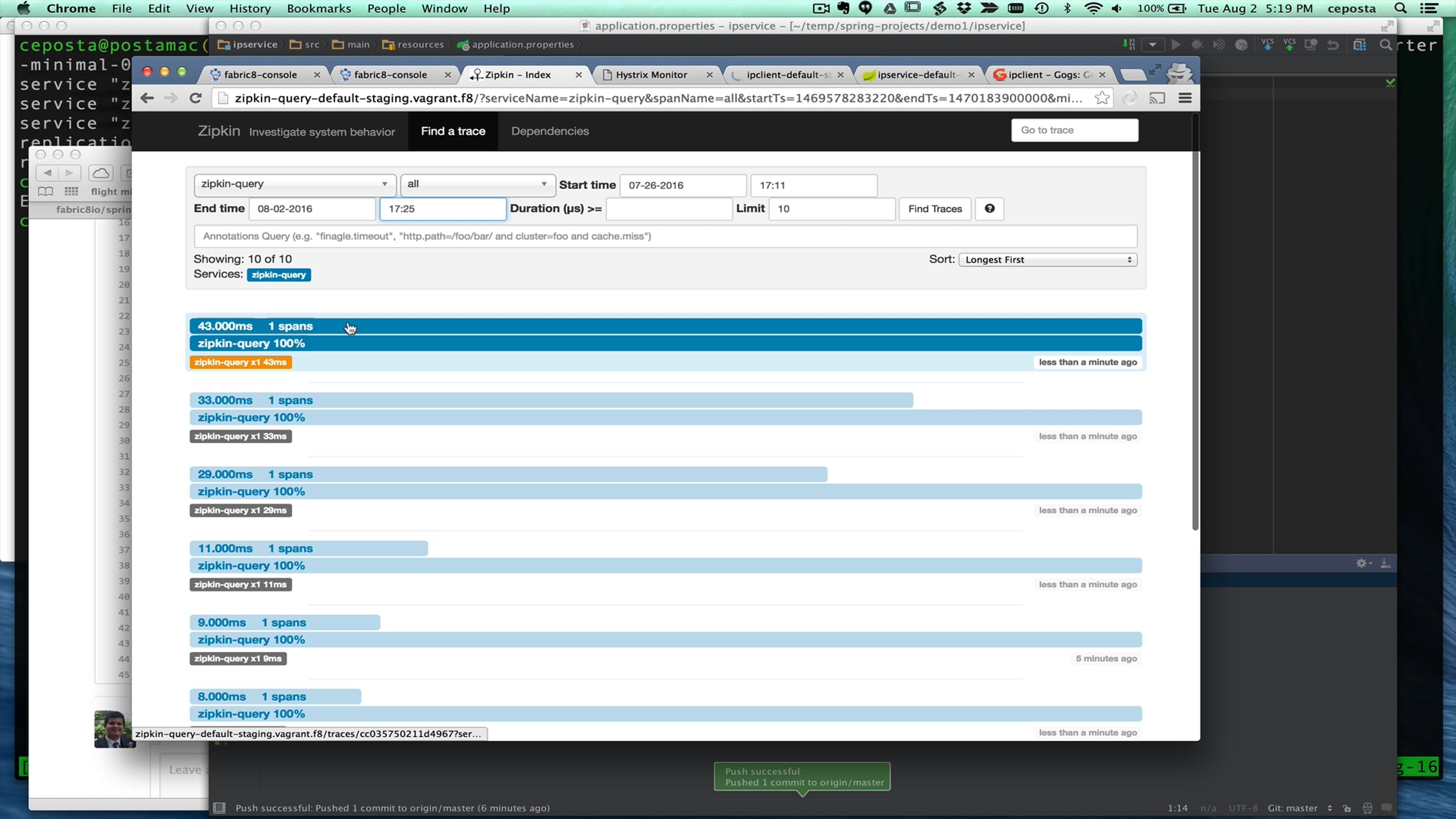This screenshot has width=1456, height=819.
Task: Click the Zipkin brand link
Action: [x=218, y=131]
